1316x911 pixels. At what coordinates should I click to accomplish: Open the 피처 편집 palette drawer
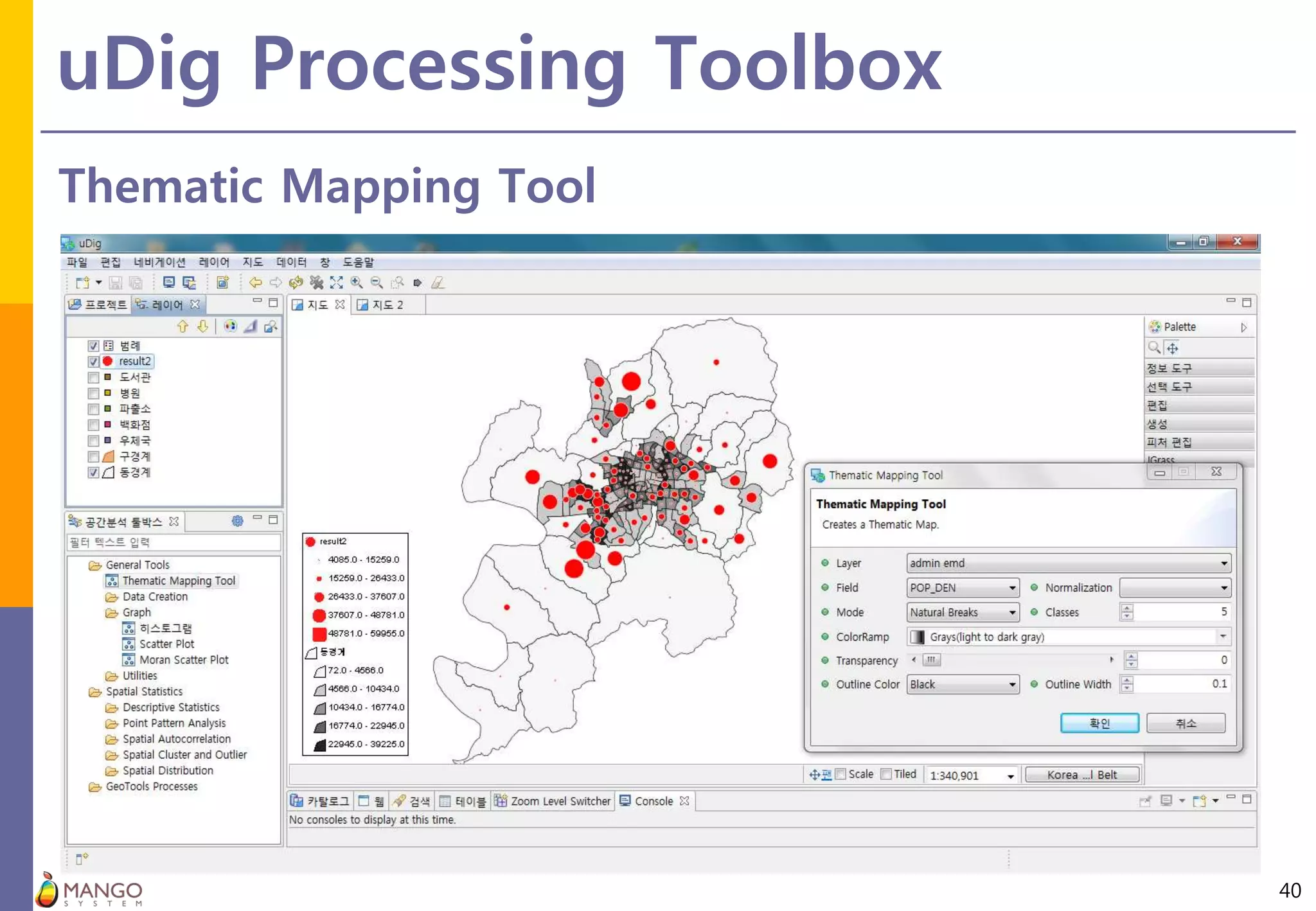pyautogui.click(x=1200, y=442)
